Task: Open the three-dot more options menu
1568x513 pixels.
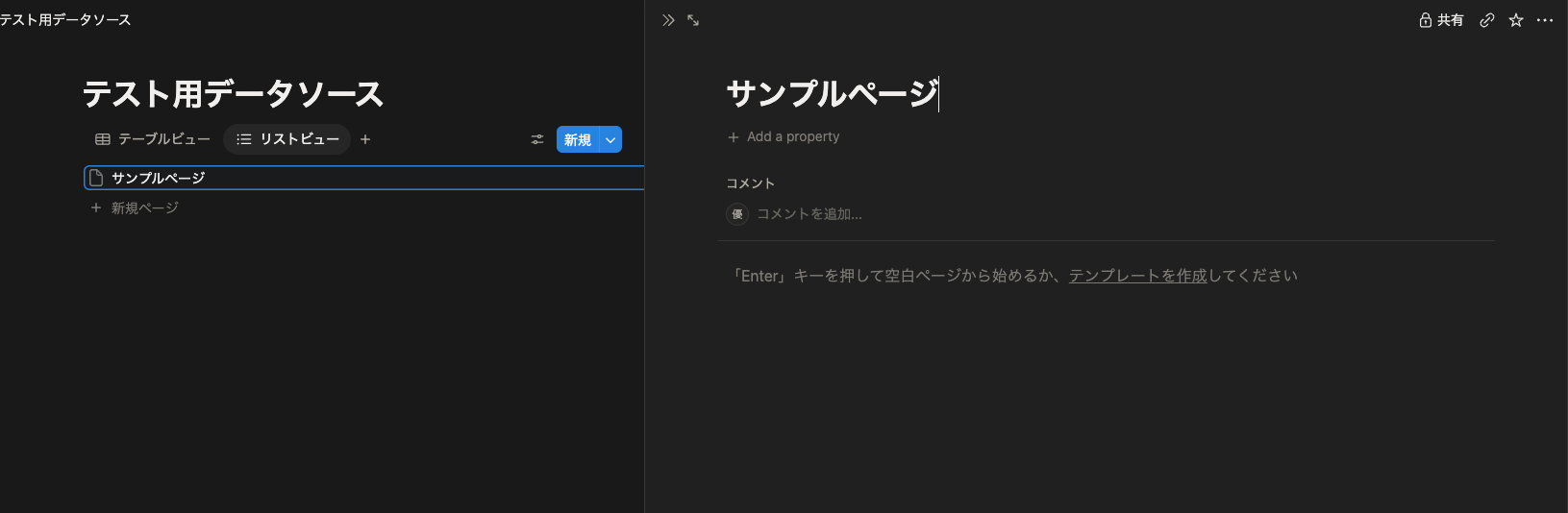Action: pos(1545,20)
